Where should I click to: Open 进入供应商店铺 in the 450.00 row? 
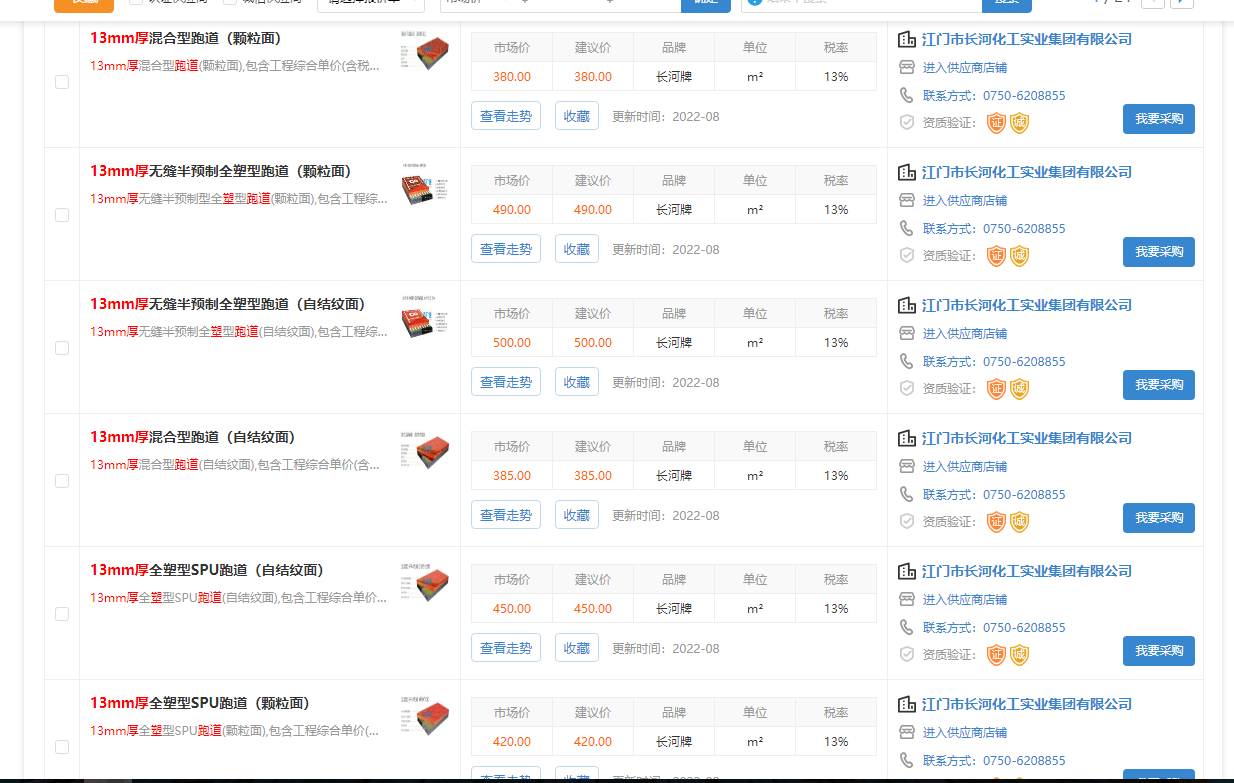[965, 600]
